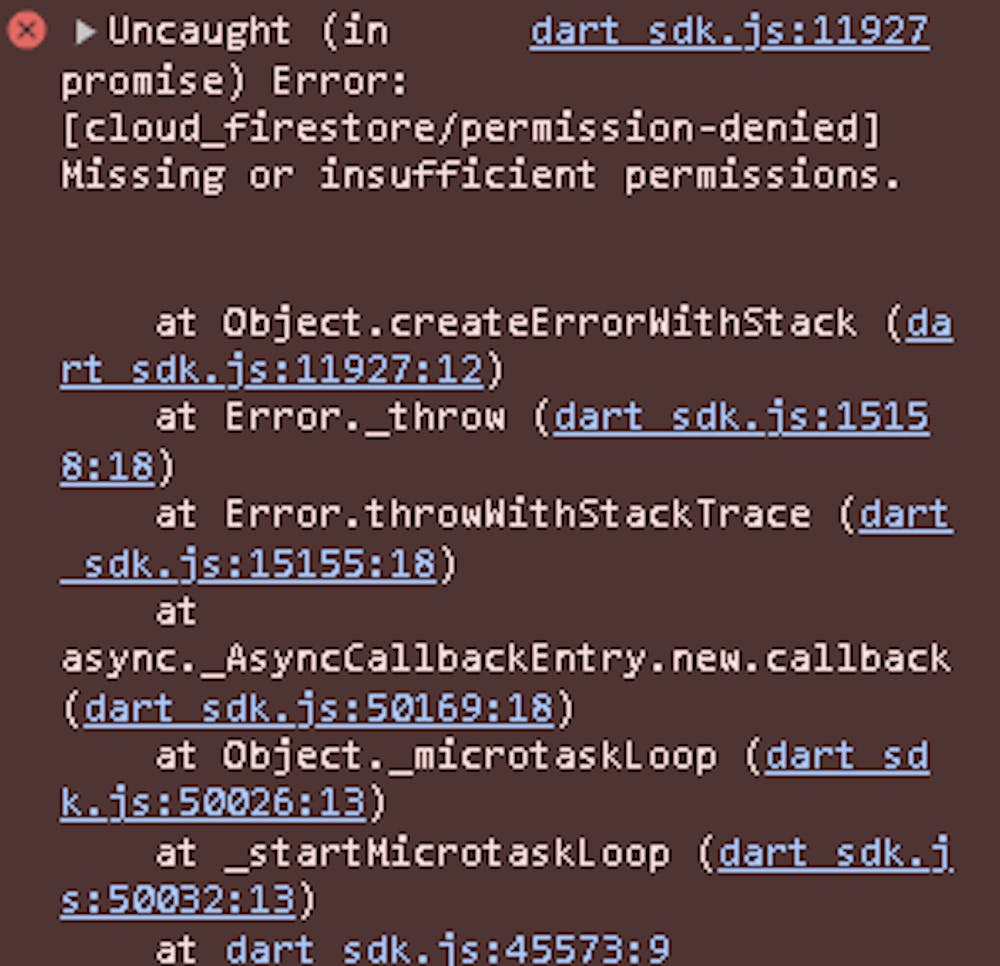This screenshot has width=1000, height=966.
Task: Expand the Uncaught error message triangle
Action: [x=86, y=32]
